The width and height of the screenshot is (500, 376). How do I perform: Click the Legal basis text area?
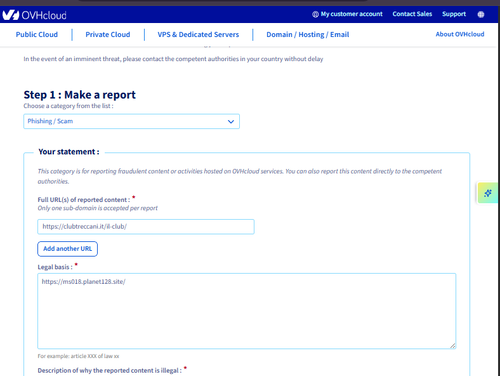coord(247,311)
